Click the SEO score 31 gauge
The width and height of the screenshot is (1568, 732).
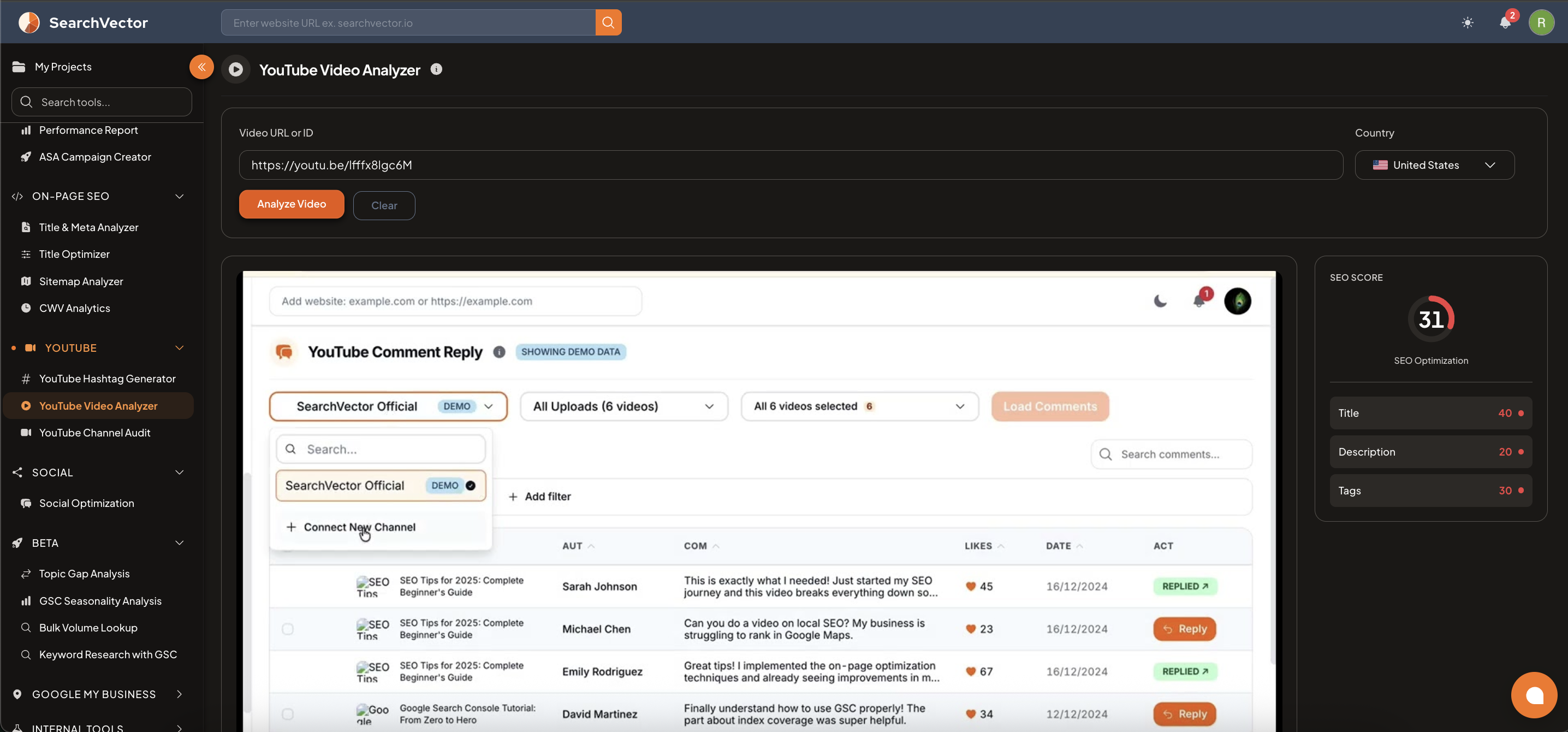click(x=1430, y=319)
